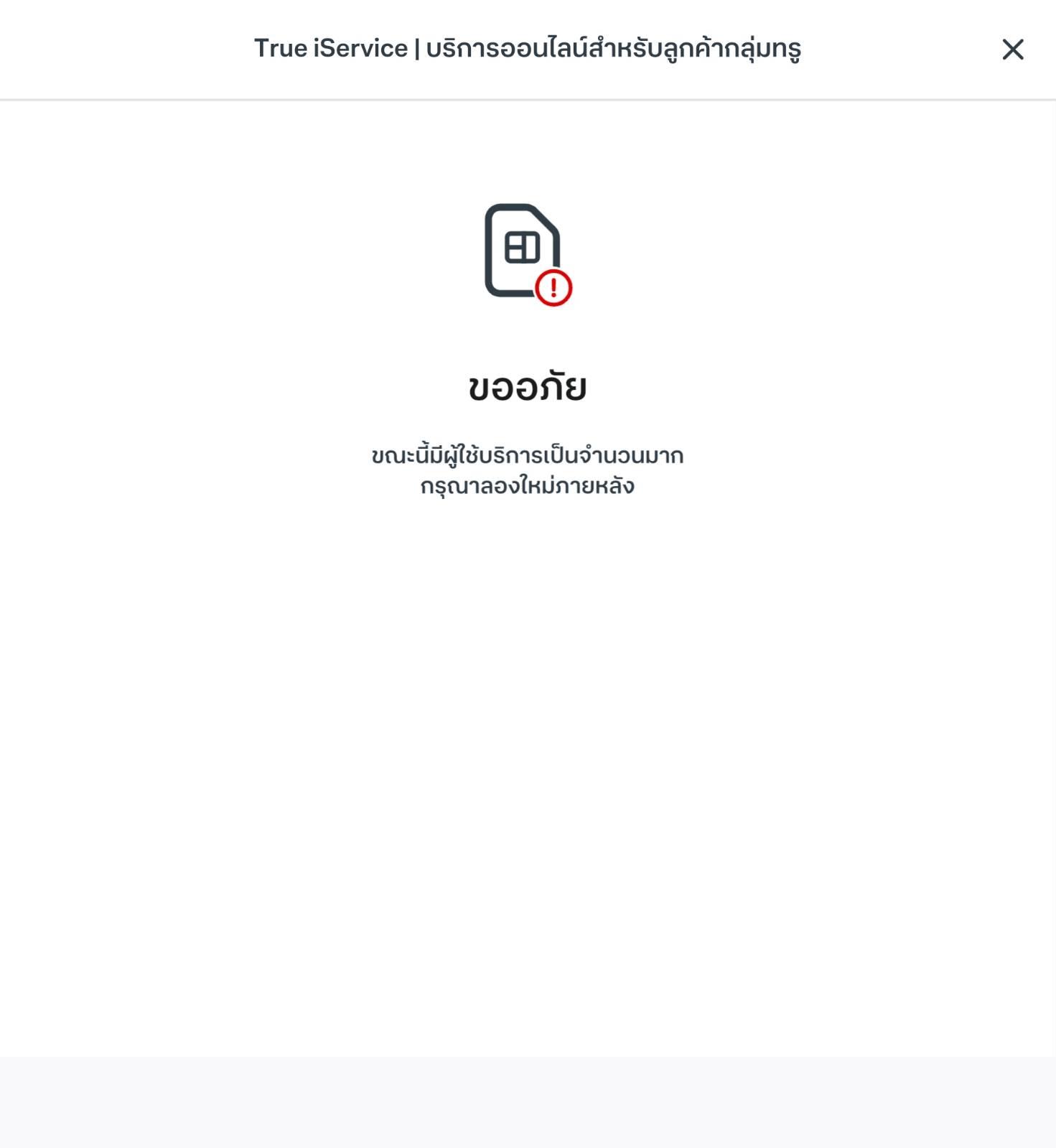Image resolution: width=1056 pixels, height=1148 pixels.
Task: Click the chip contact inside the SIM icon
Action: click(x=522, y=248)
